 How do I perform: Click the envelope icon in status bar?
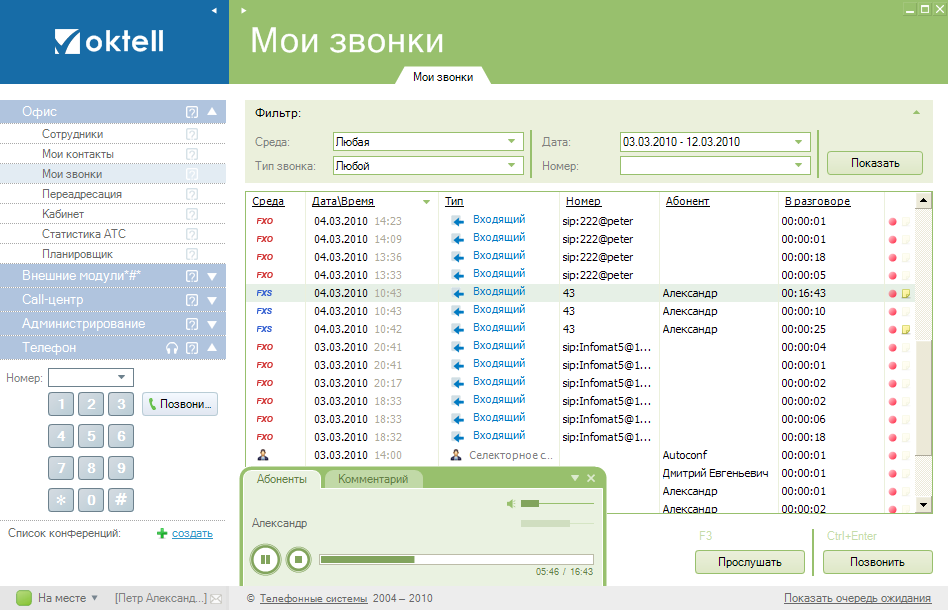click(x=215, y=599)
